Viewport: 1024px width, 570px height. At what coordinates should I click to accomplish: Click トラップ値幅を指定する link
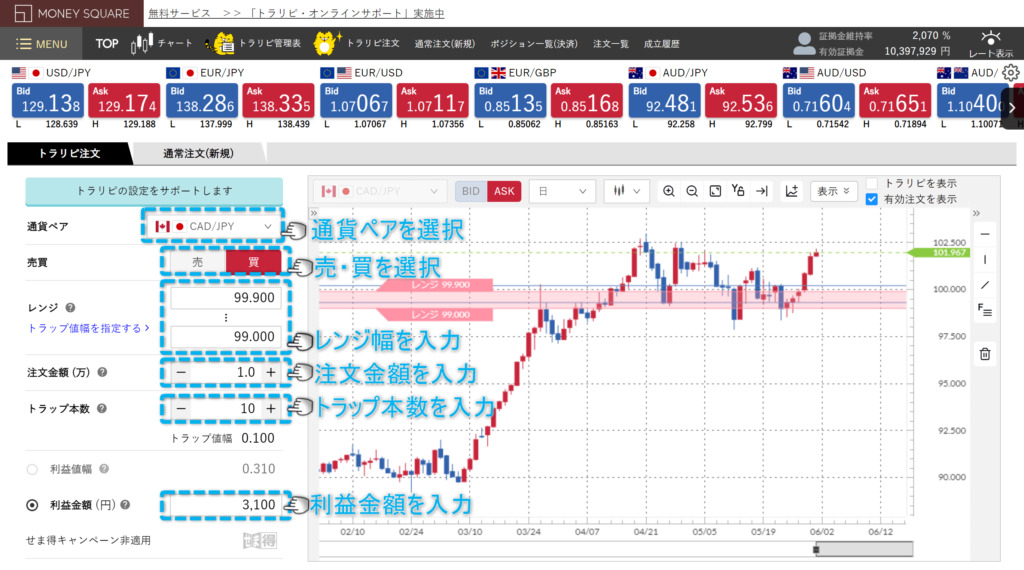88,328
